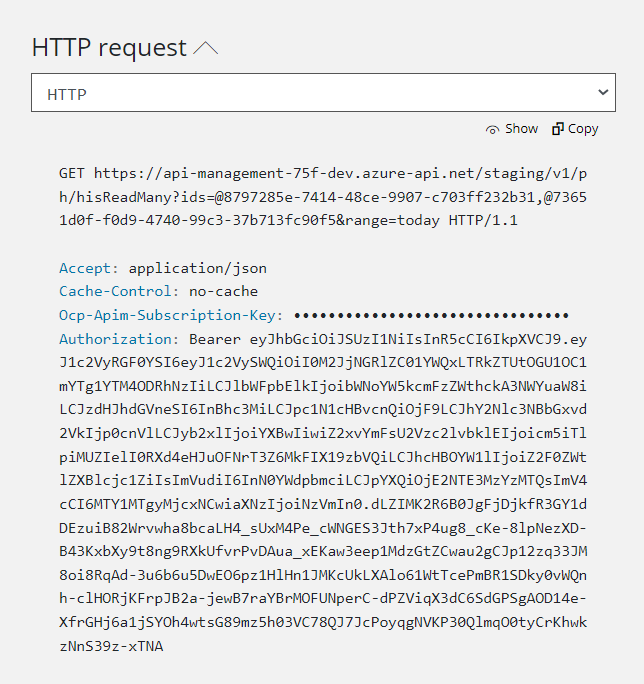
Task: Click the Ocp-Apim-Subscription-Key header name
Action: click(167, 315)
